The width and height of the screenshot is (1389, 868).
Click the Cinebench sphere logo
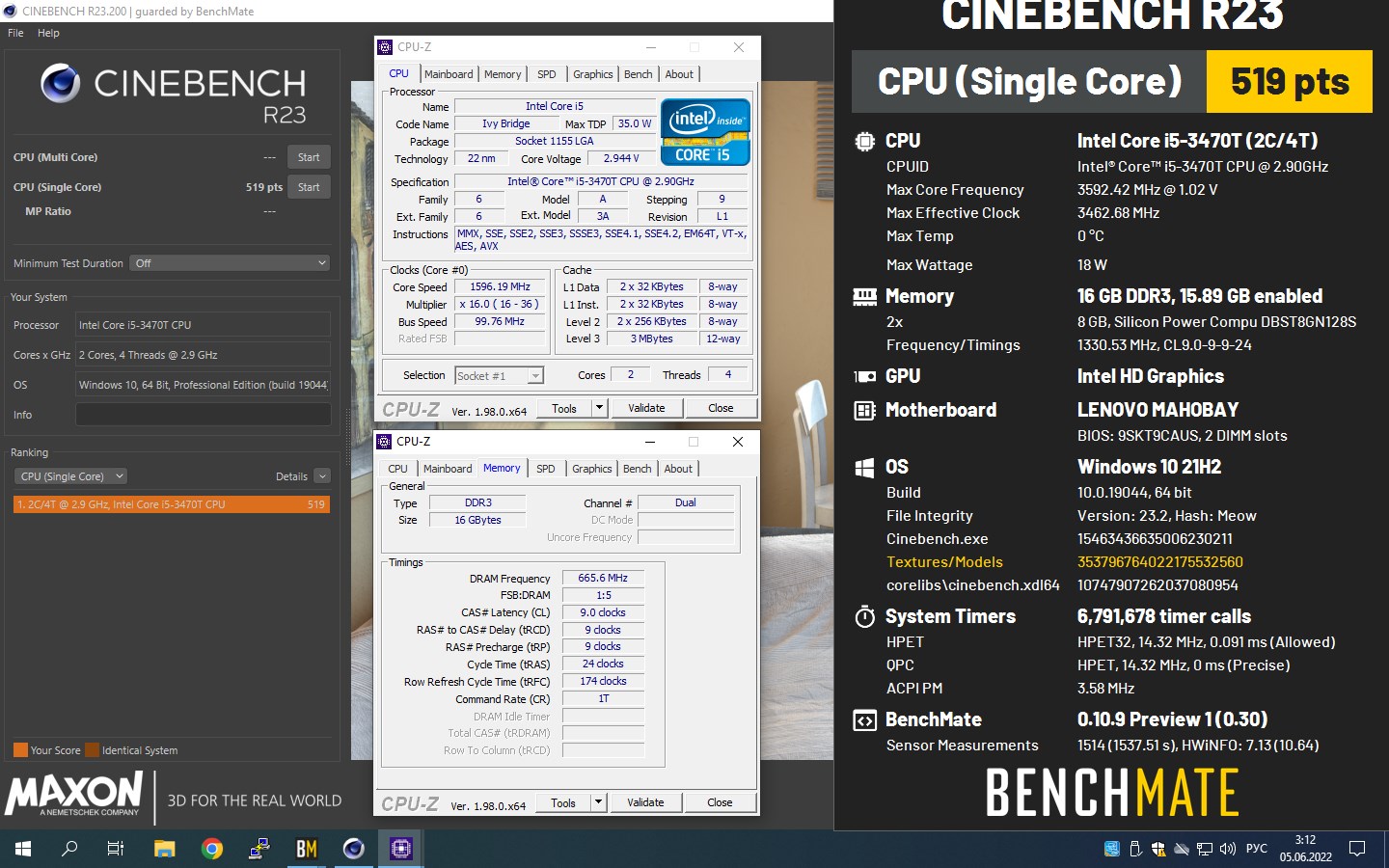point(60,84)
